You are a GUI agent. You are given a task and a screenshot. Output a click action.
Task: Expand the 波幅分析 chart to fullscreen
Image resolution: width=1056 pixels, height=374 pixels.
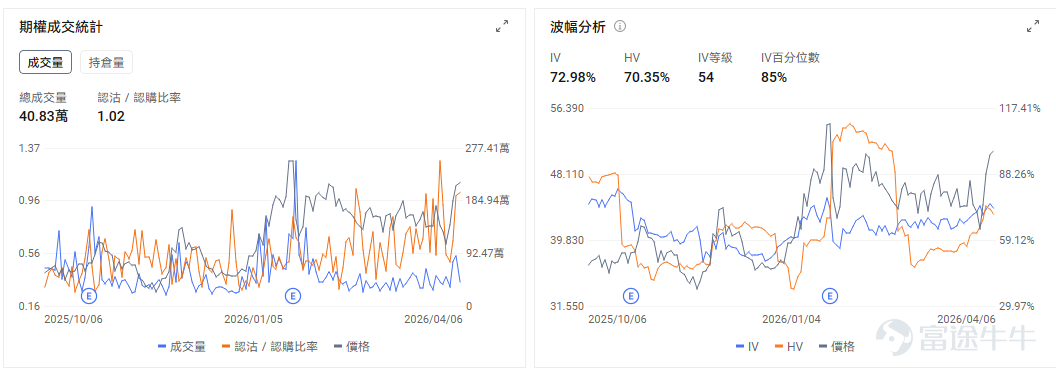(x=1032, y=27)
